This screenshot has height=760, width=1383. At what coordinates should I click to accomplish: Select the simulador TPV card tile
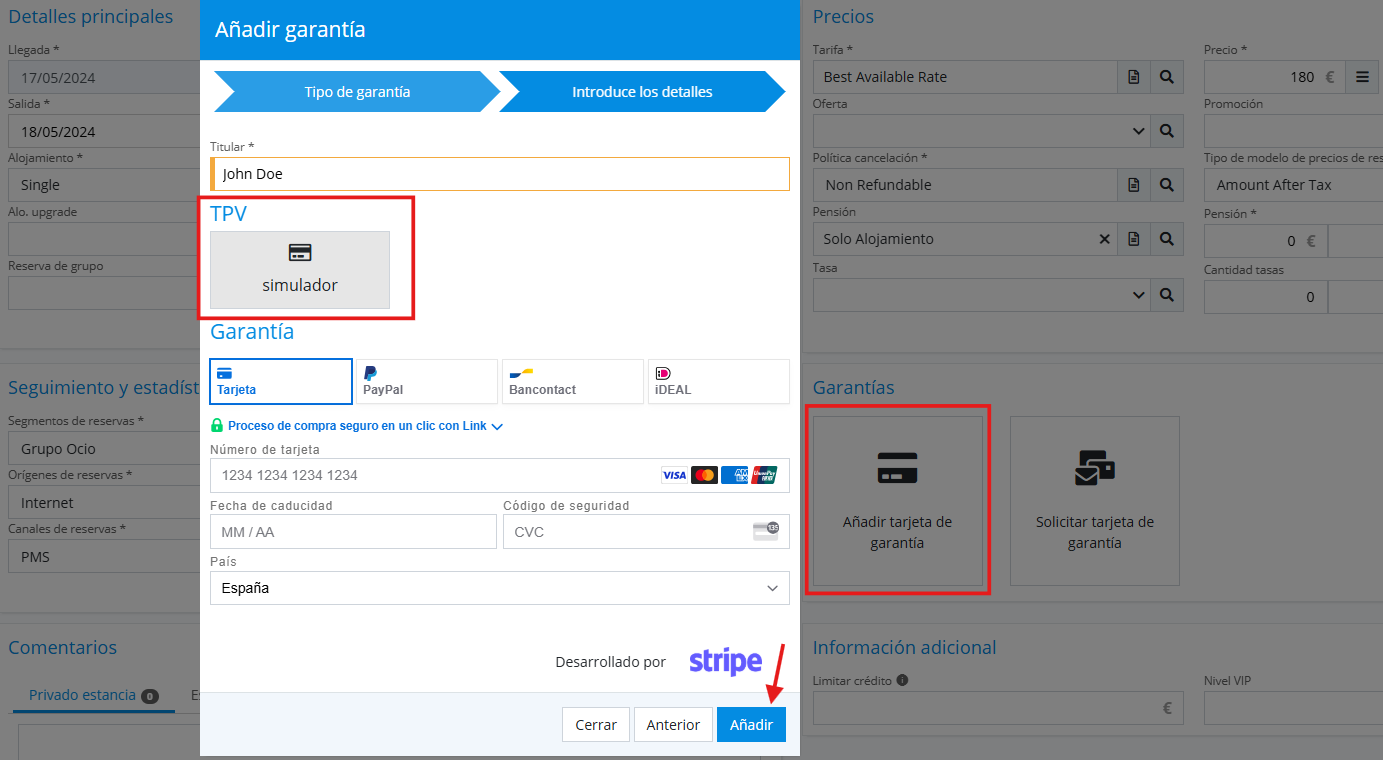click(x=299, y=270)
